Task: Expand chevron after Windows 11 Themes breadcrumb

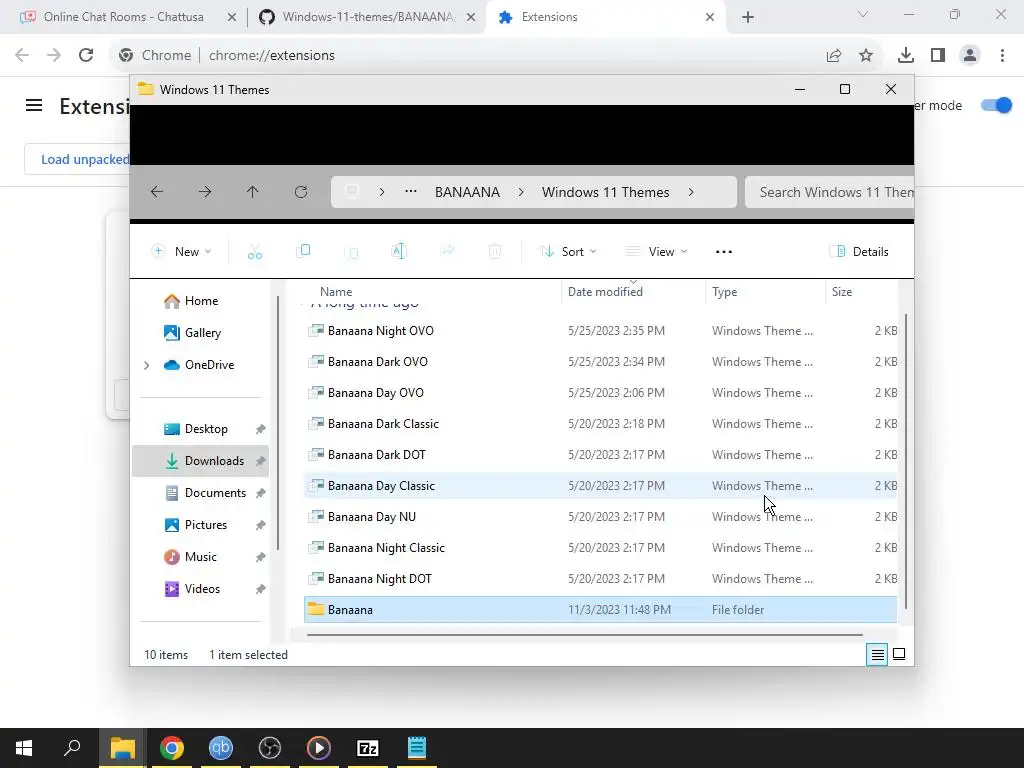Action: pyautogui.click(x=691, y=192)
